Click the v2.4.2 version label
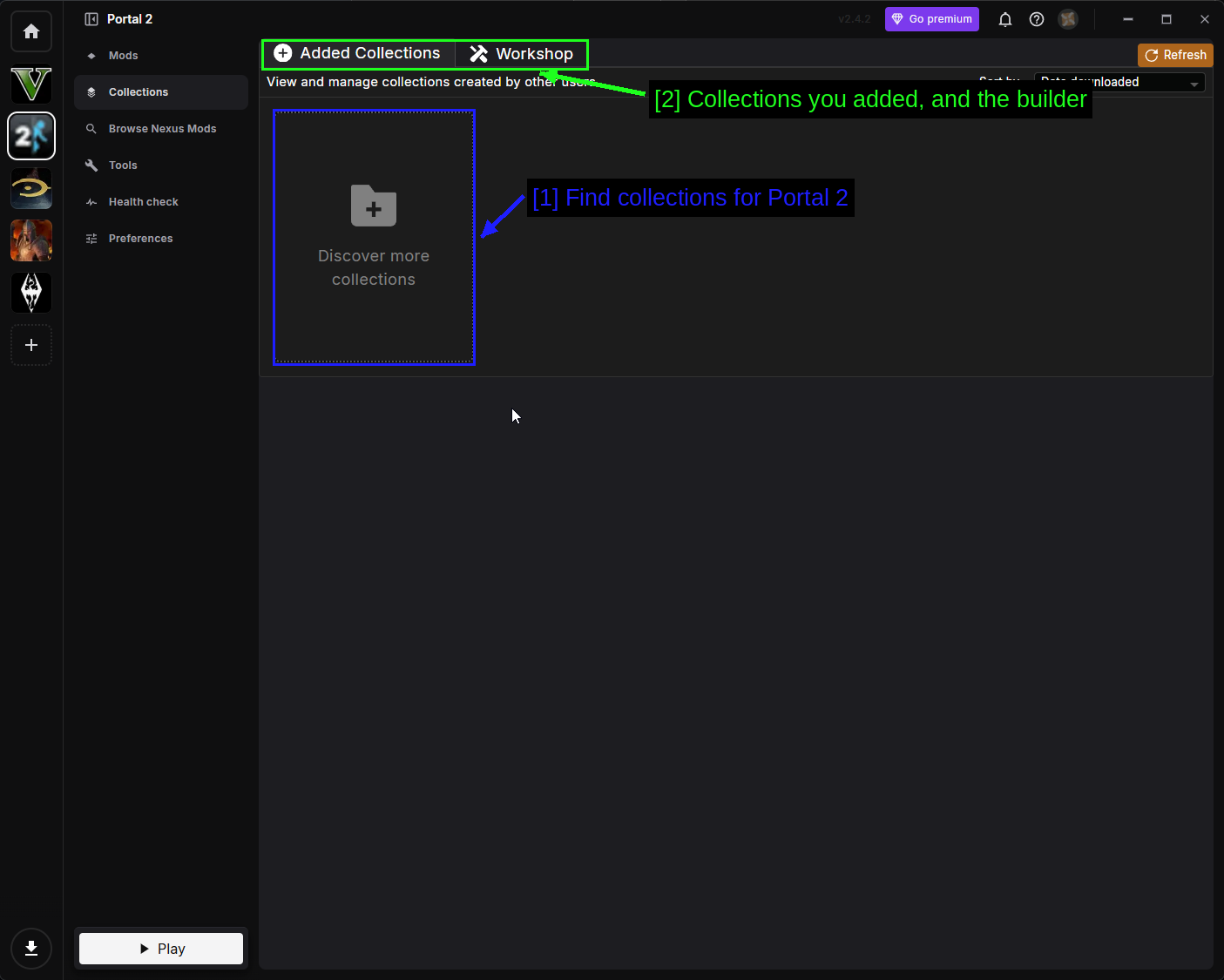Image resolution: width=1224 pixels, height=980 pixels. 855,19
